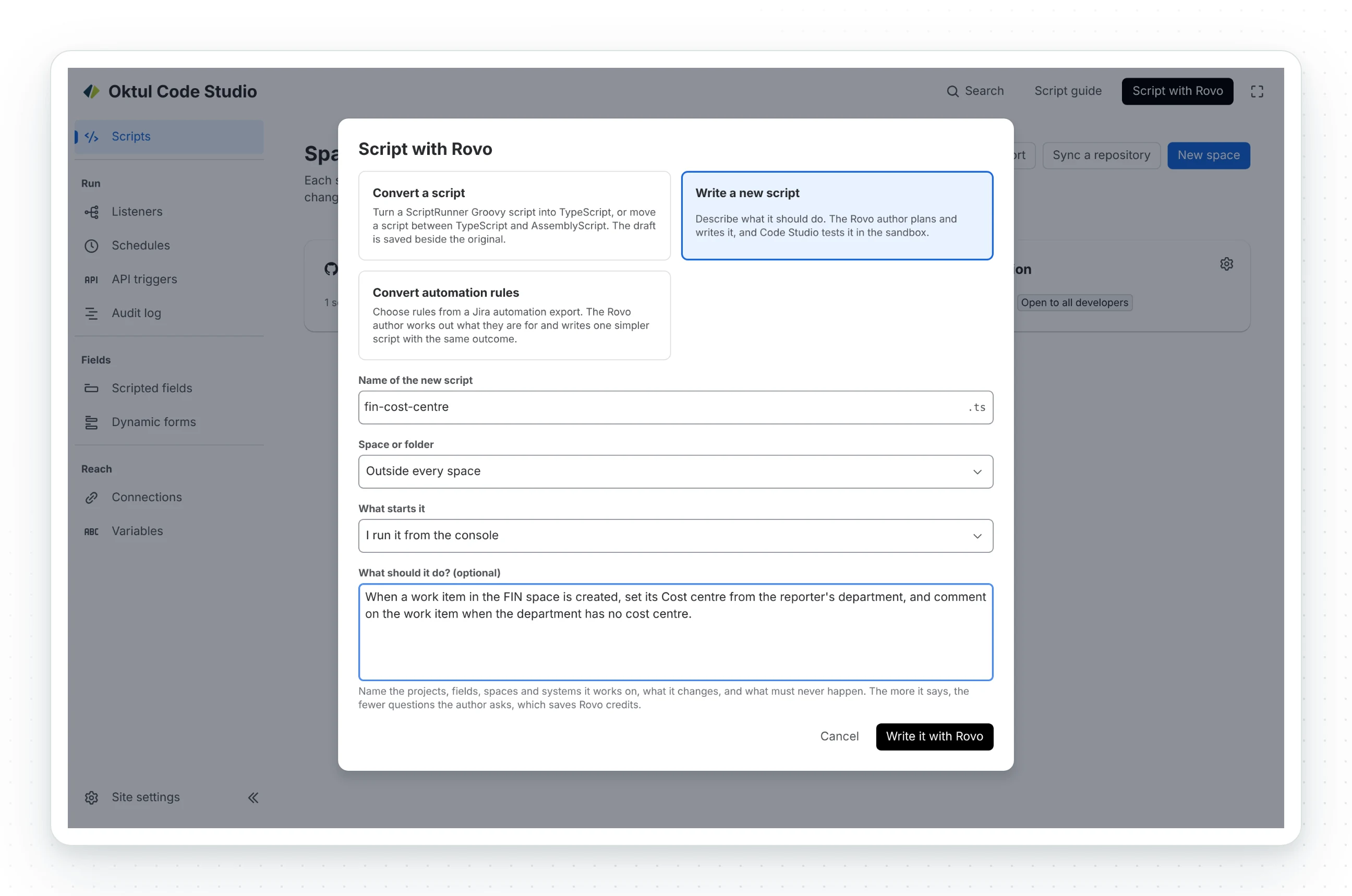The width and height of the screenshot is (1352, 896).
Task: Click the Dynamic forms icon
Action: (91, 422)
